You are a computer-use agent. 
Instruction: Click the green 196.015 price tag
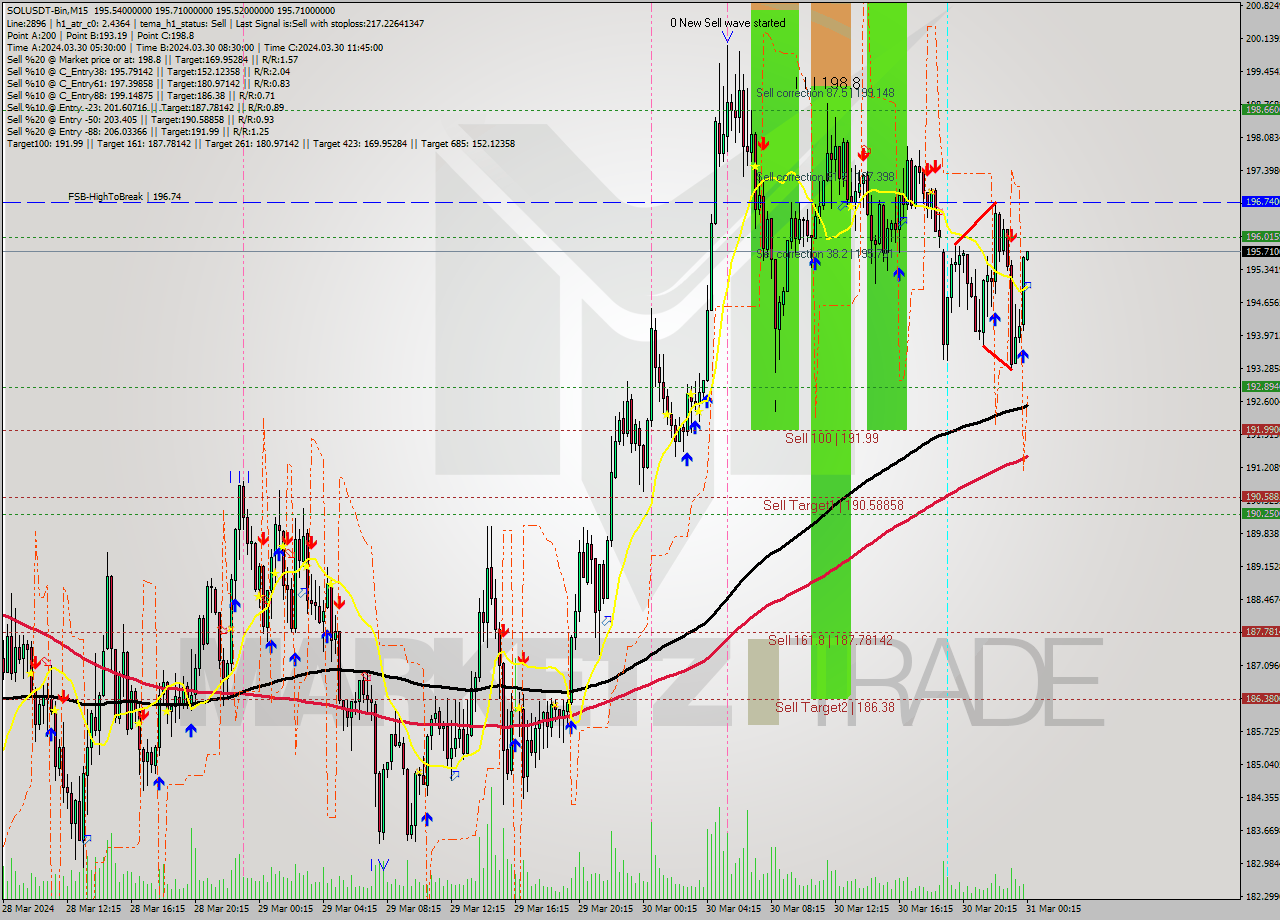tap(1261, 236)
